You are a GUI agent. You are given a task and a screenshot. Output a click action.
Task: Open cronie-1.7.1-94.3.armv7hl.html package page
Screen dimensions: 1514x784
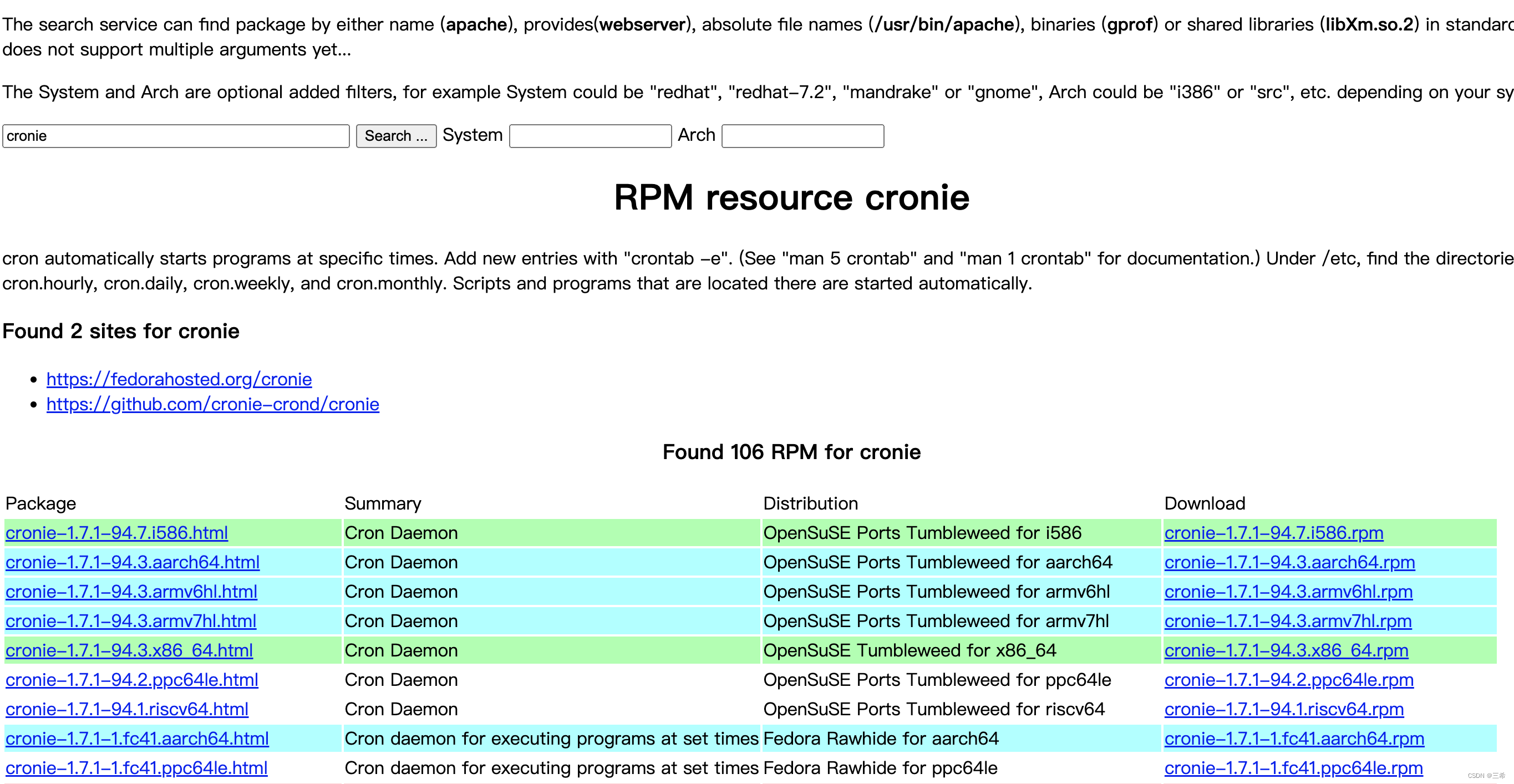[x=130, y=620]
